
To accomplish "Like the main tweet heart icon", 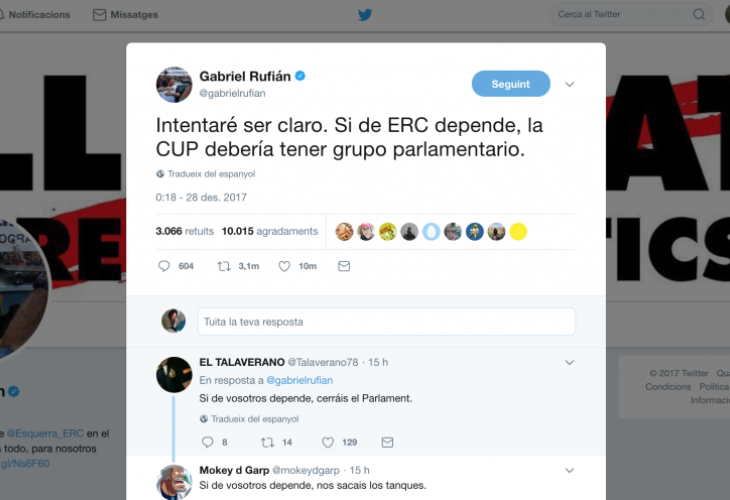I will 284,266.
